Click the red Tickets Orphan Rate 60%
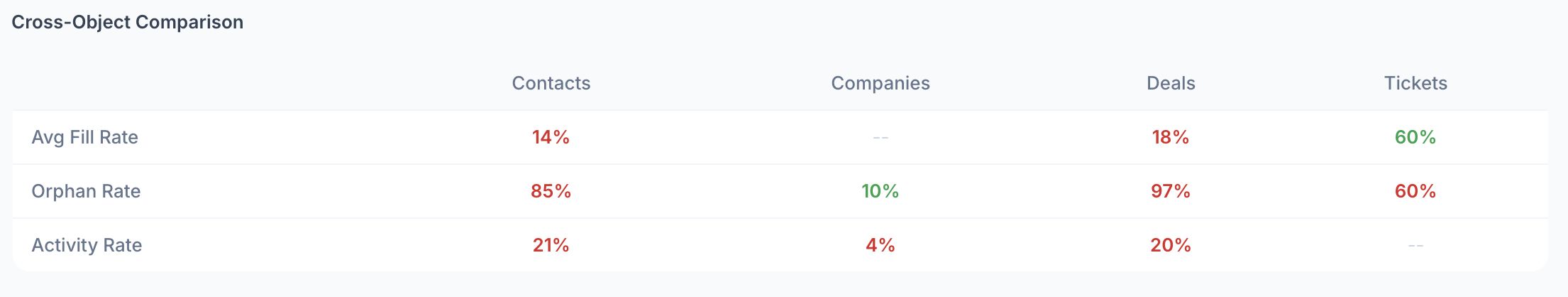The image size is (1568, 297). [x=1415, y=191]
